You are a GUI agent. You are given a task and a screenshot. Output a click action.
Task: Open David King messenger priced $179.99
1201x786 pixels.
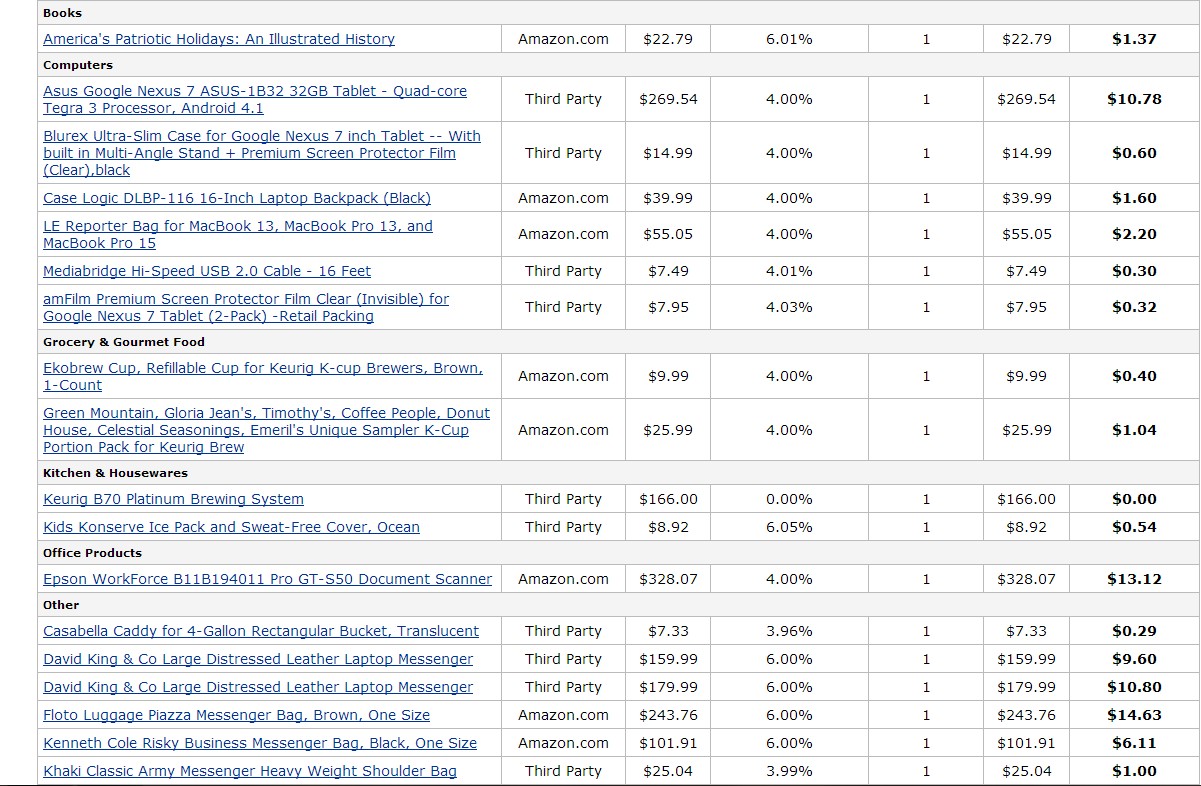click(x=258, y=687)
